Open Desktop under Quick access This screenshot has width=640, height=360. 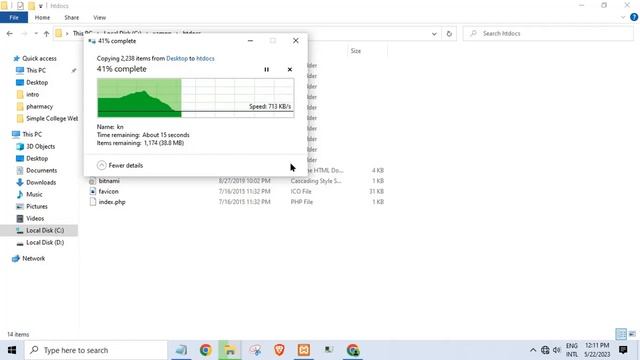point(37,82)
